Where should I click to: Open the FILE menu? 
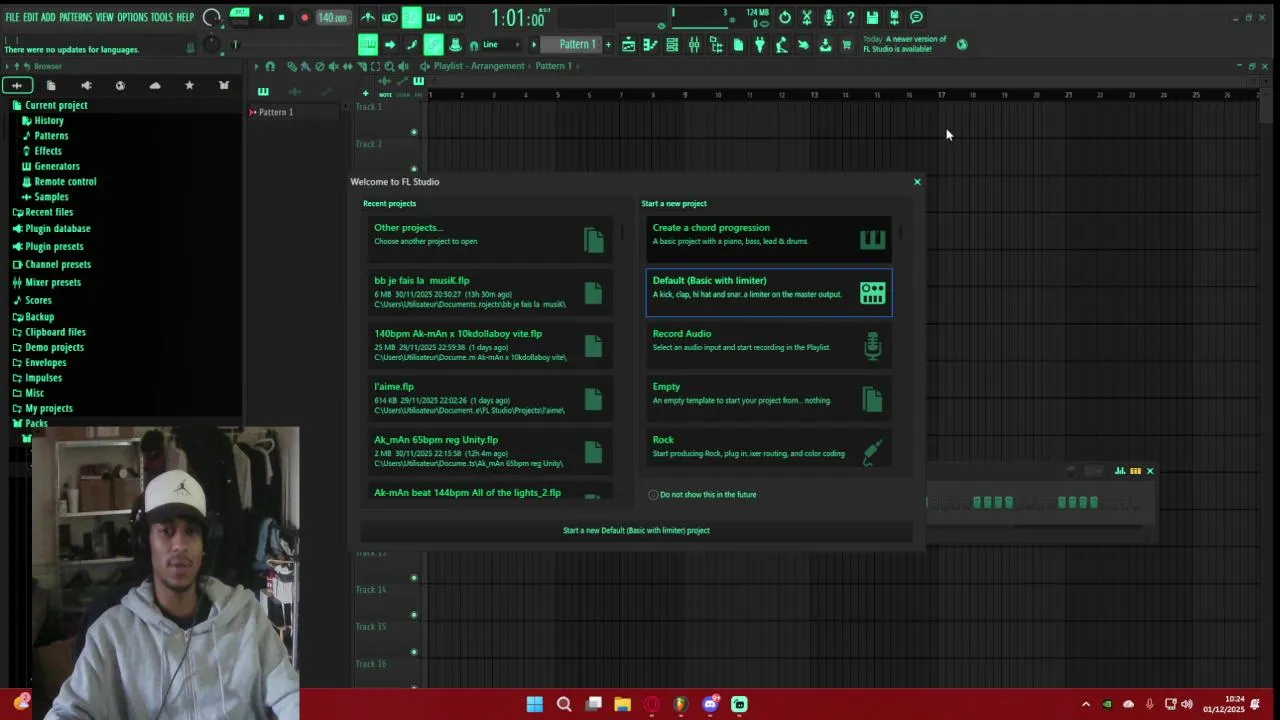[x=12, y=17]
